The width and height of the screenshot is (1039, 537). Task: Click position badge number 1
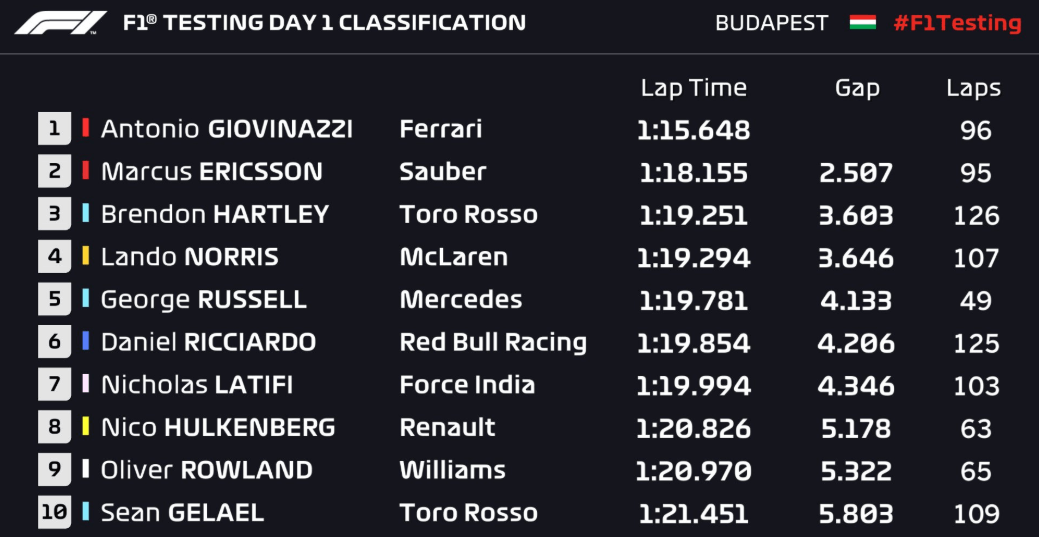pyautogui.click(x=54, y=128)
